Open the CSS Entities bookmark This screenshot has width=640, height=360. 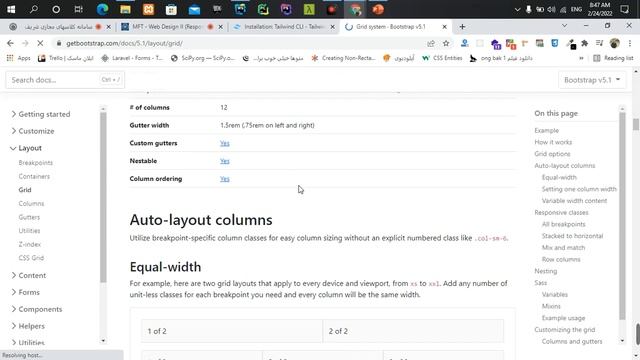442,58
